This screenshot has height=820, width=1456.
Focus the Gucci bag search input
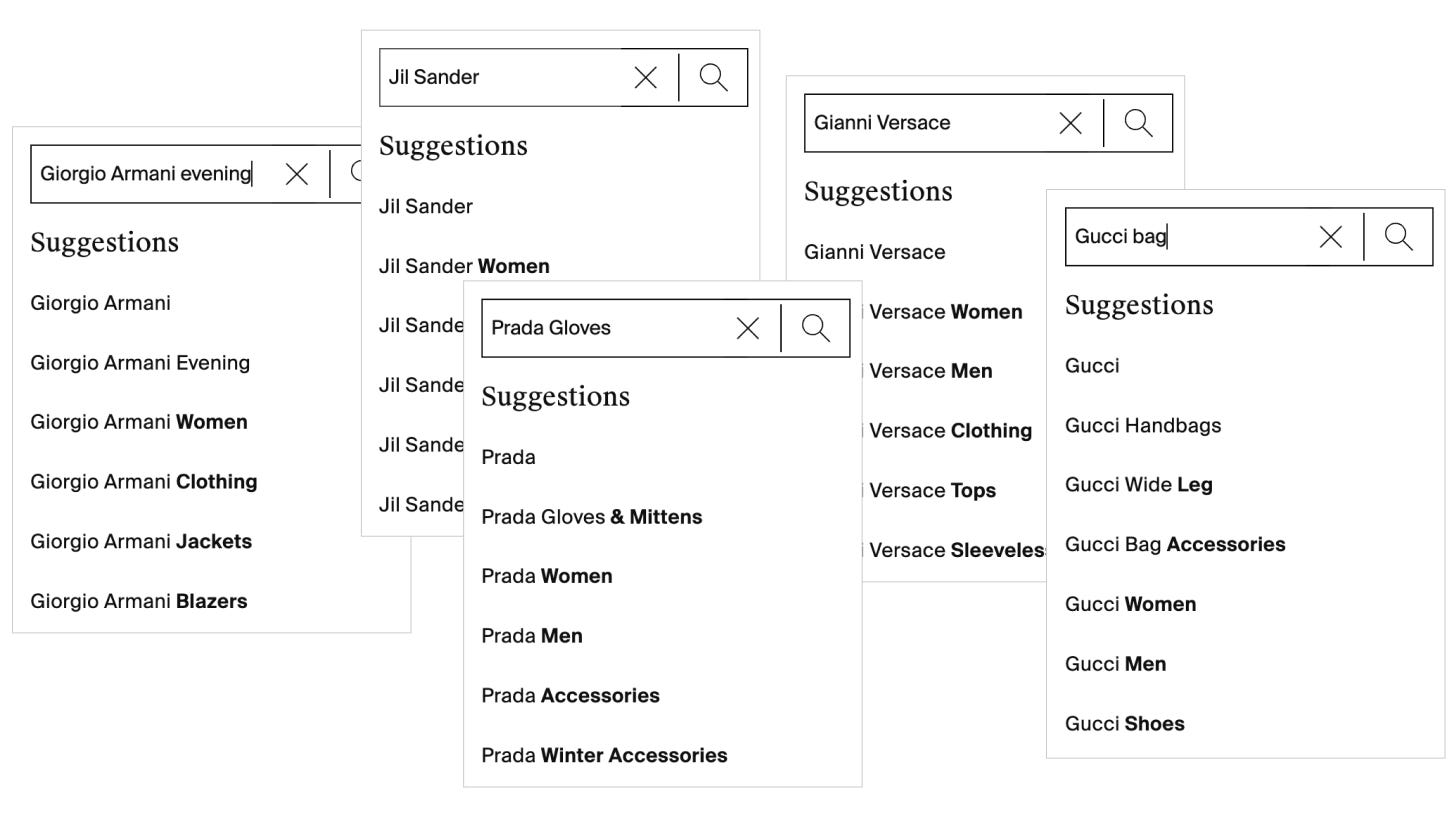click(1186, 237)
